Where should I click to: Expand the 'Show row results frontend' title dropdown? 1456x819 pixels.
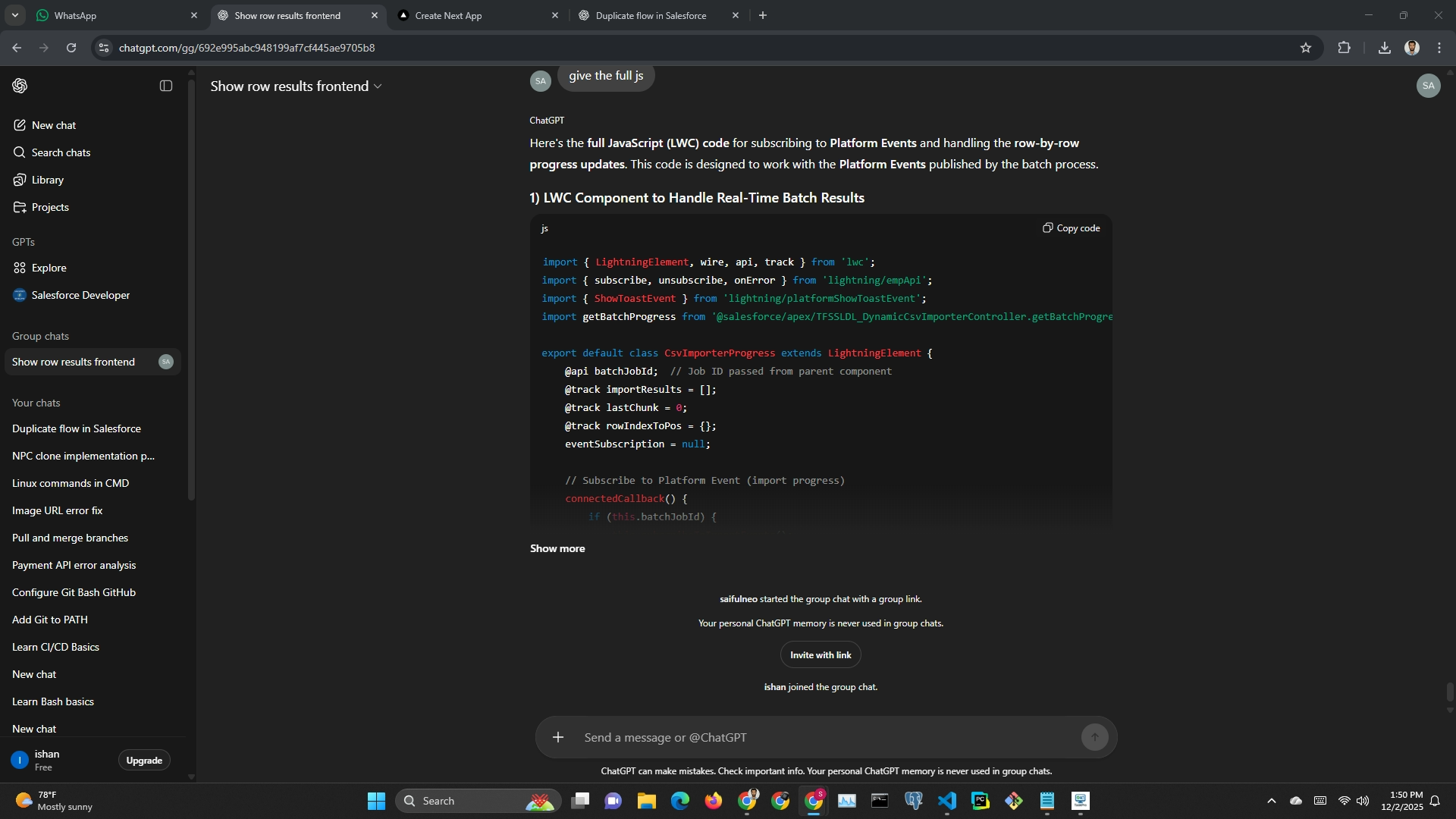296,86
